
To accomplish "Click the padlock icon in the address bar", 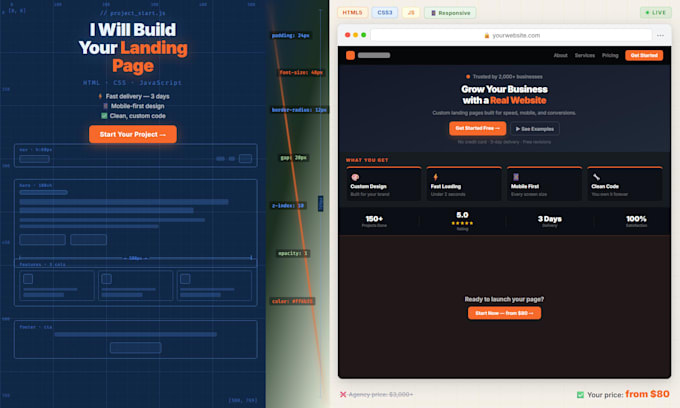I will click(487, 36).
